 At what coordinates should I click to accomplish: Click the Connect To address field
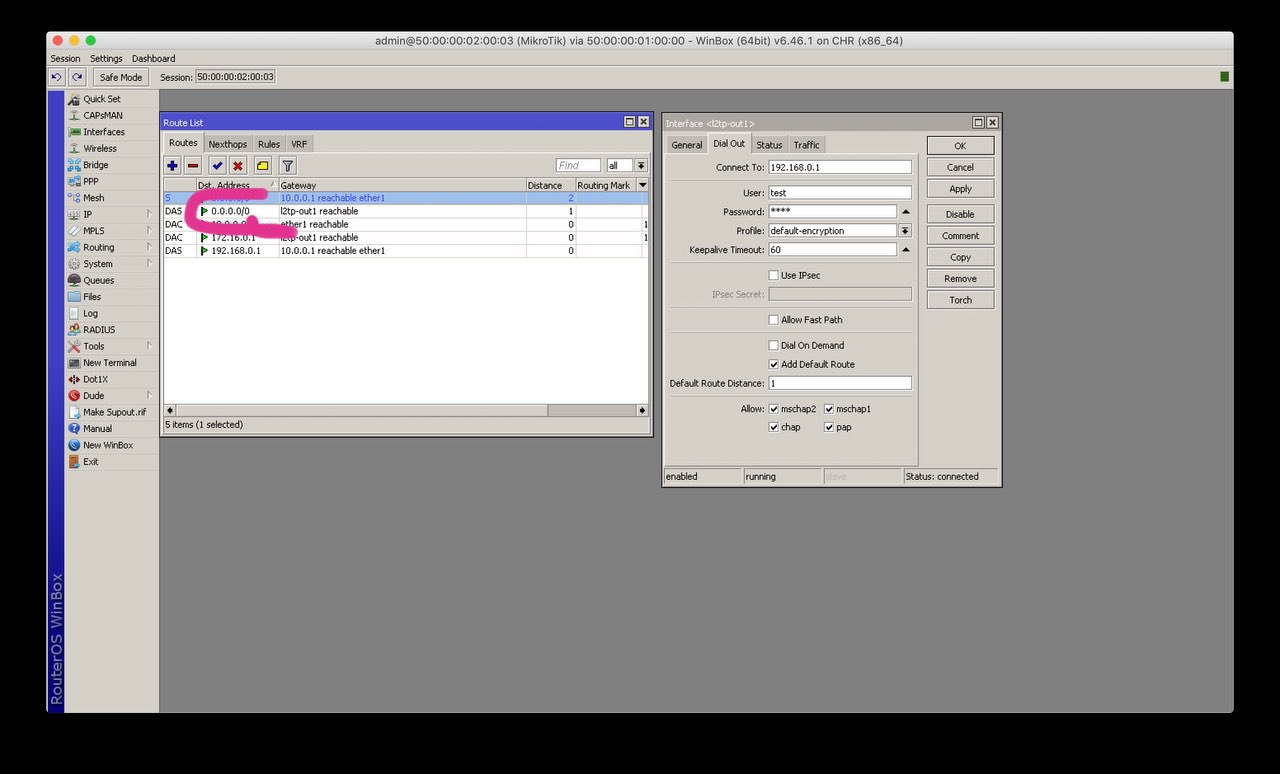point(840,167)
